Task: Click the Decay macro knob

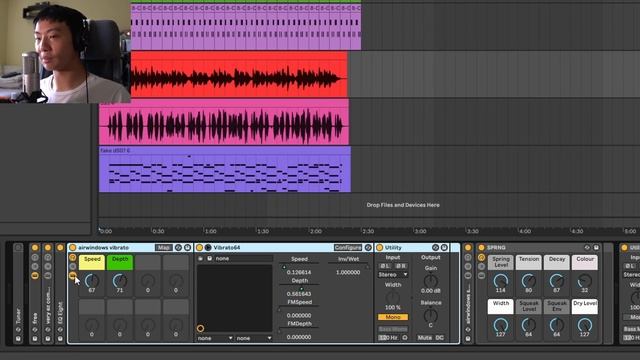Action: pyautogui.click(x=557, y=281)
